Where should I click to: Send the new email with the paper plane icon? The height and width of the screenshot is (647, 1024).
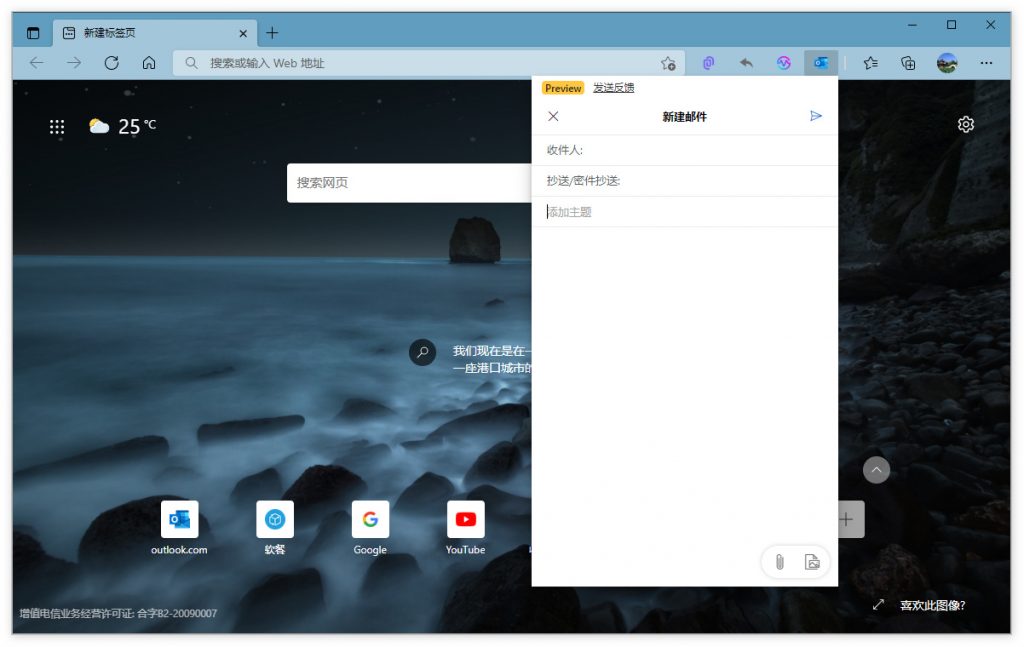pos(816,116)
